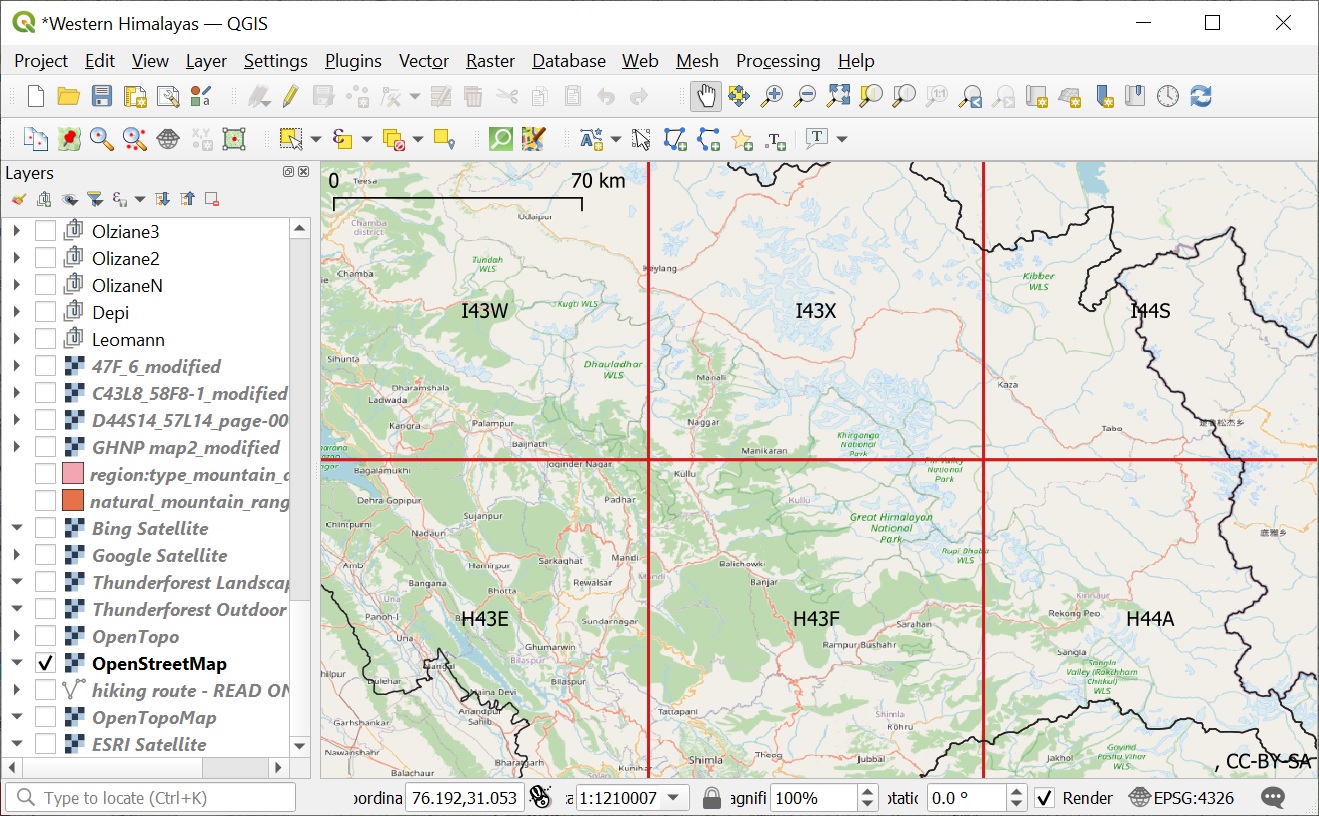Open the Vector menu

point(423,61)
